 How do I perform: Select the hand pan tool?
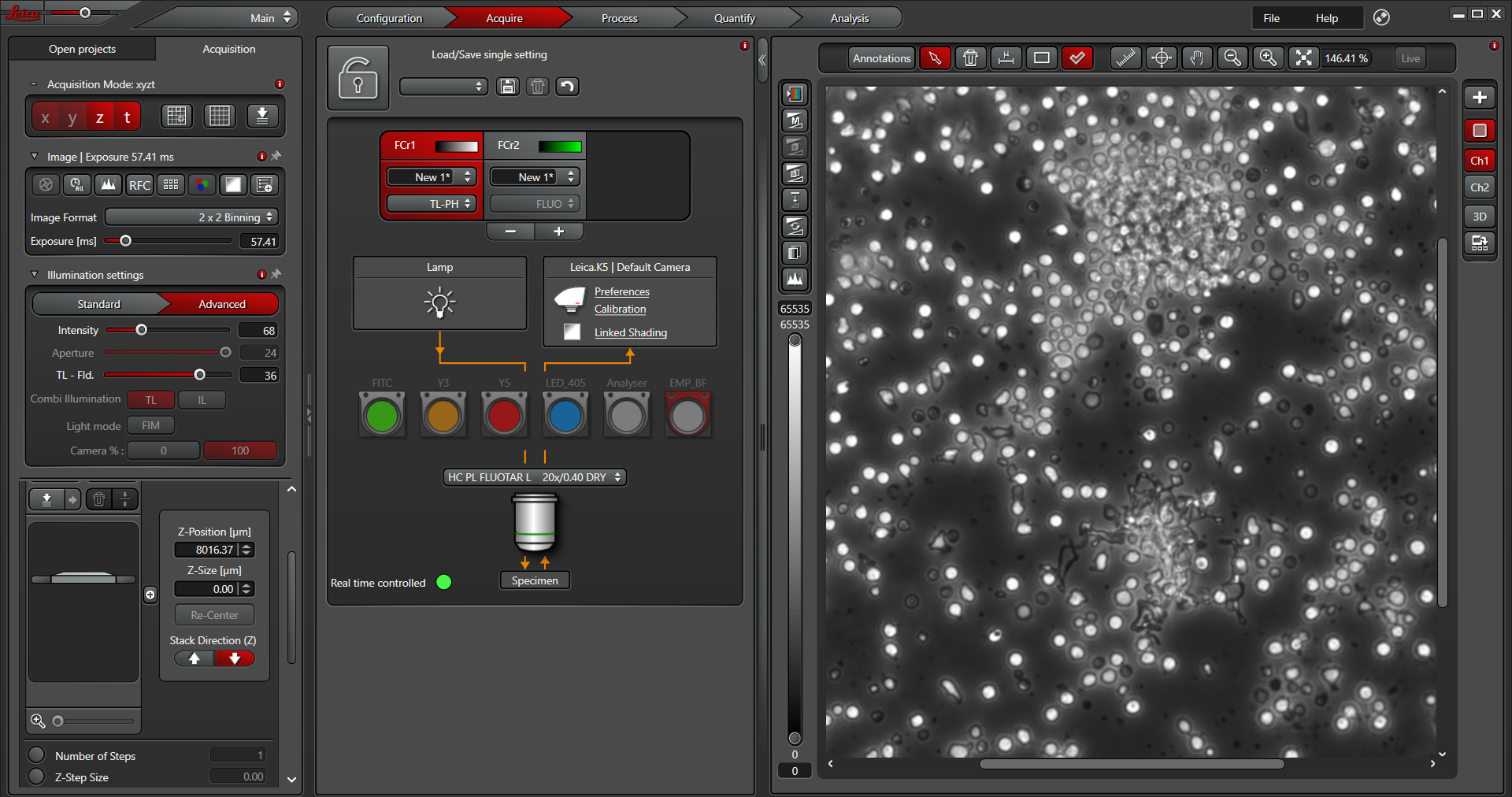tap(1197, 58)
